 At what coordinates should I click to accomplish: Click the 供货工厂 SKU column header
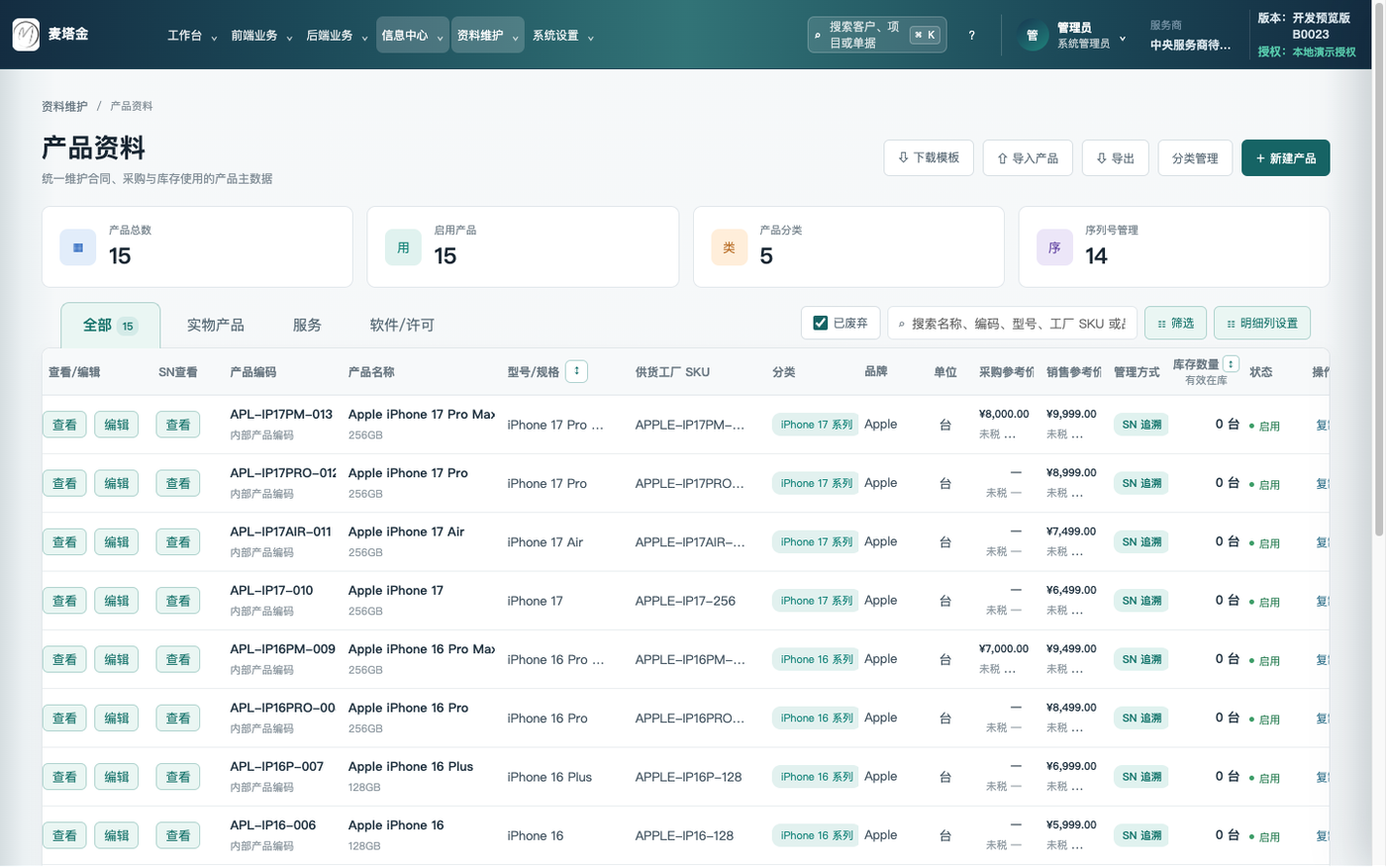tap(672, 372)
